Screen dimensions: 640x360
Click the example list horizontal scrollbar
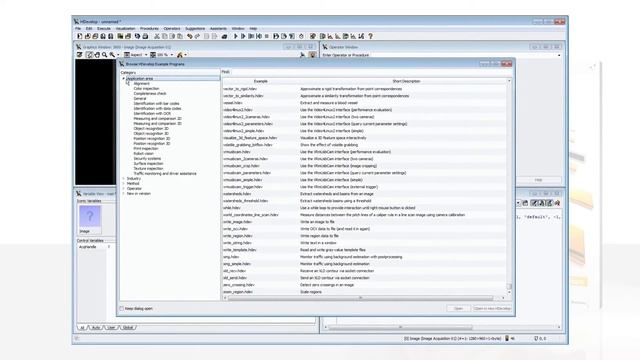360,298
